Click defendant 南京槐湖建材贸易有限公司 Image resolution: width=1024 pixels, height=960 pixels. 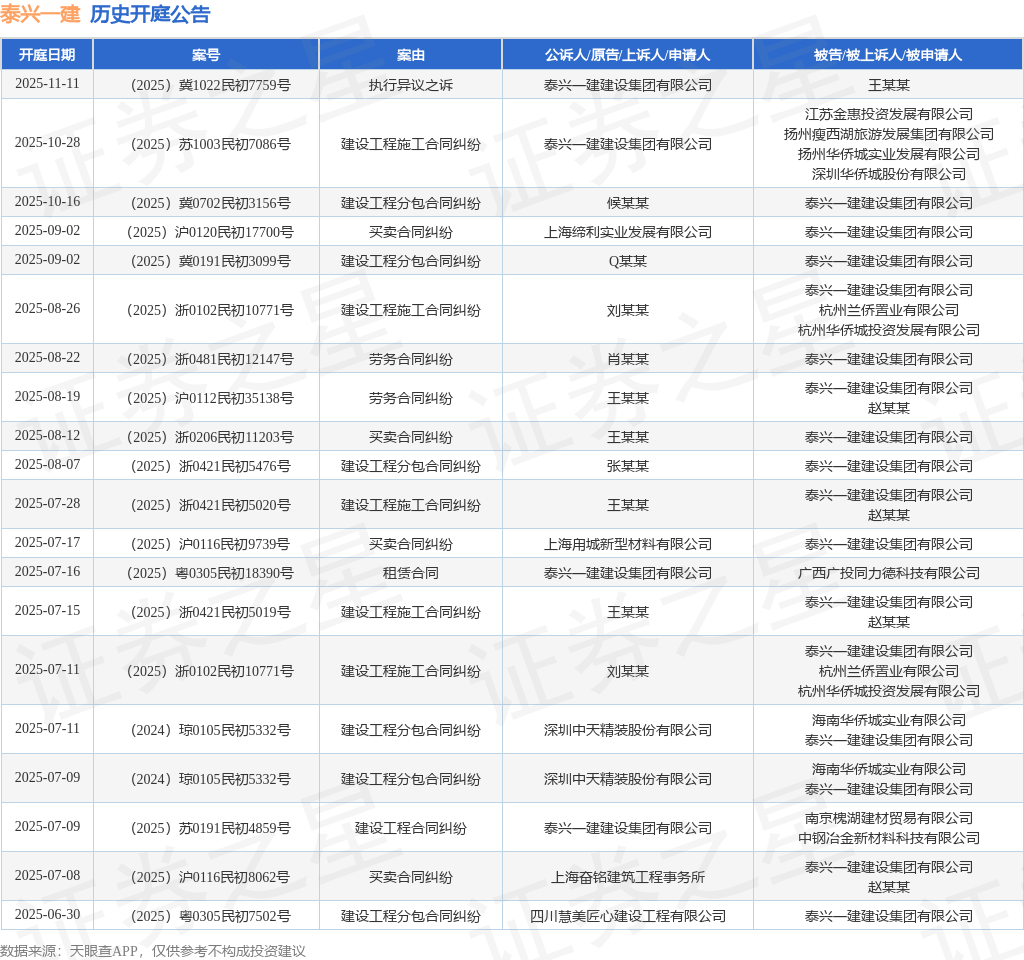(888, 818)
